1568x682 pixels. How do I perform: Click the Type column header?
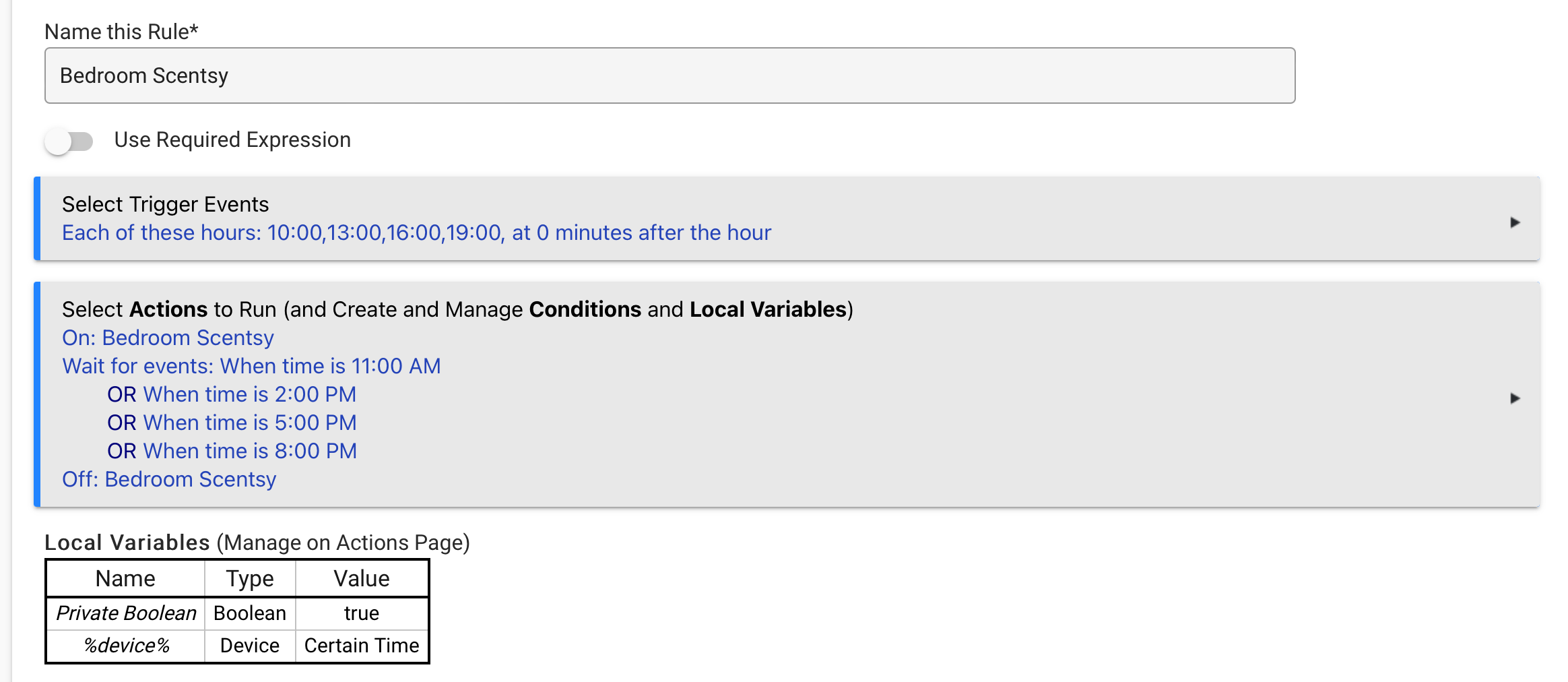(x=250, y=579)
